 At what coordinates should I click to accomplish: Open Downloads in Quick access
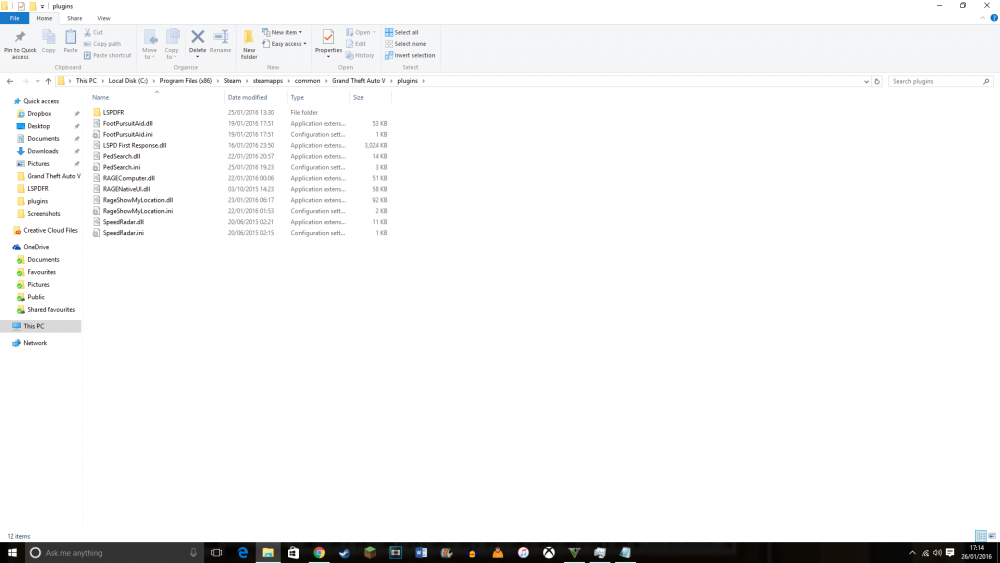pos(43,151)
